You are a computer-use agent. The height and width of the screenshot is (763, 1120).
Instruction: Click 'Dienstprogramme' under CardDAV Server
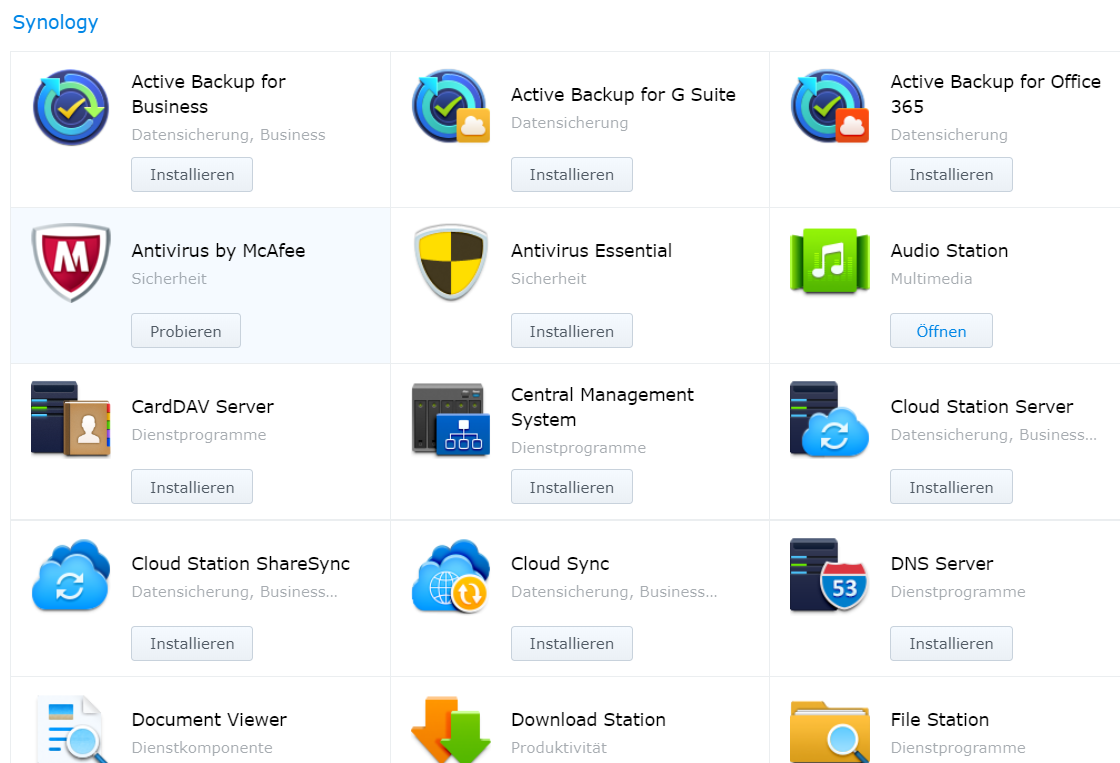199,434
